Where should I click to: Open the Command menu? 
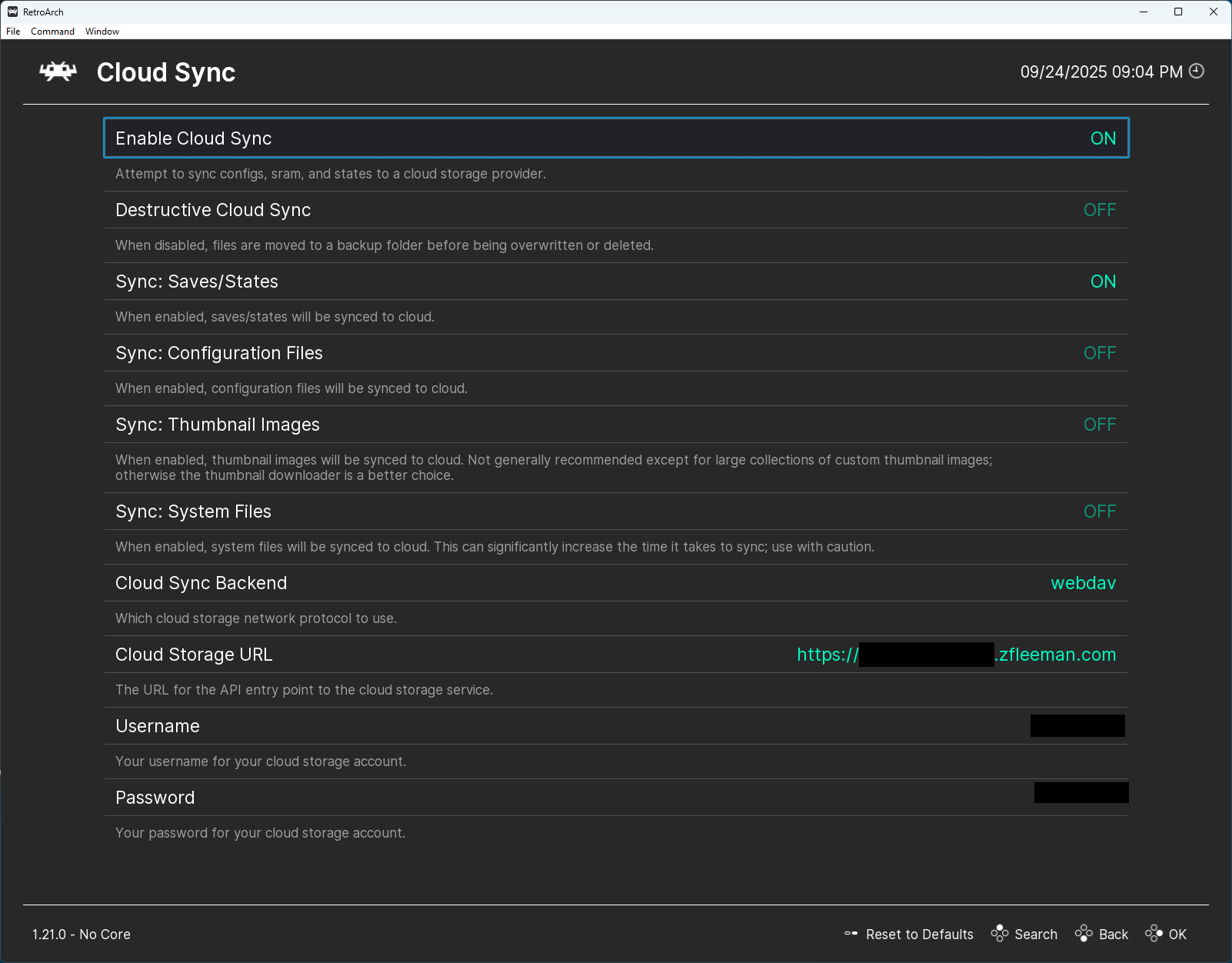52,32
